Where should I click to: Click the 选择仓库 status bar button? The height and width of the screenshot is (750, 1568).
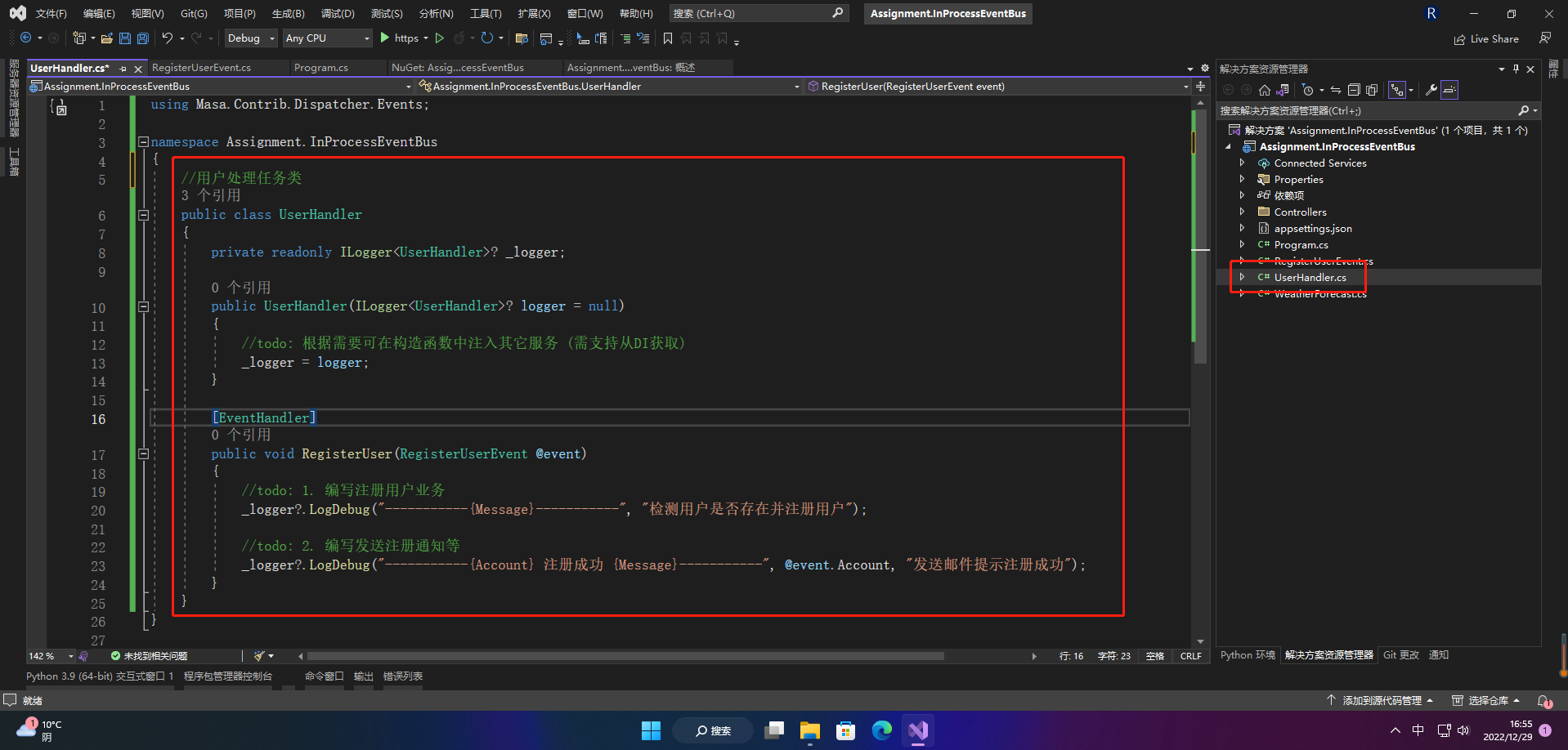coord(1486,701)
